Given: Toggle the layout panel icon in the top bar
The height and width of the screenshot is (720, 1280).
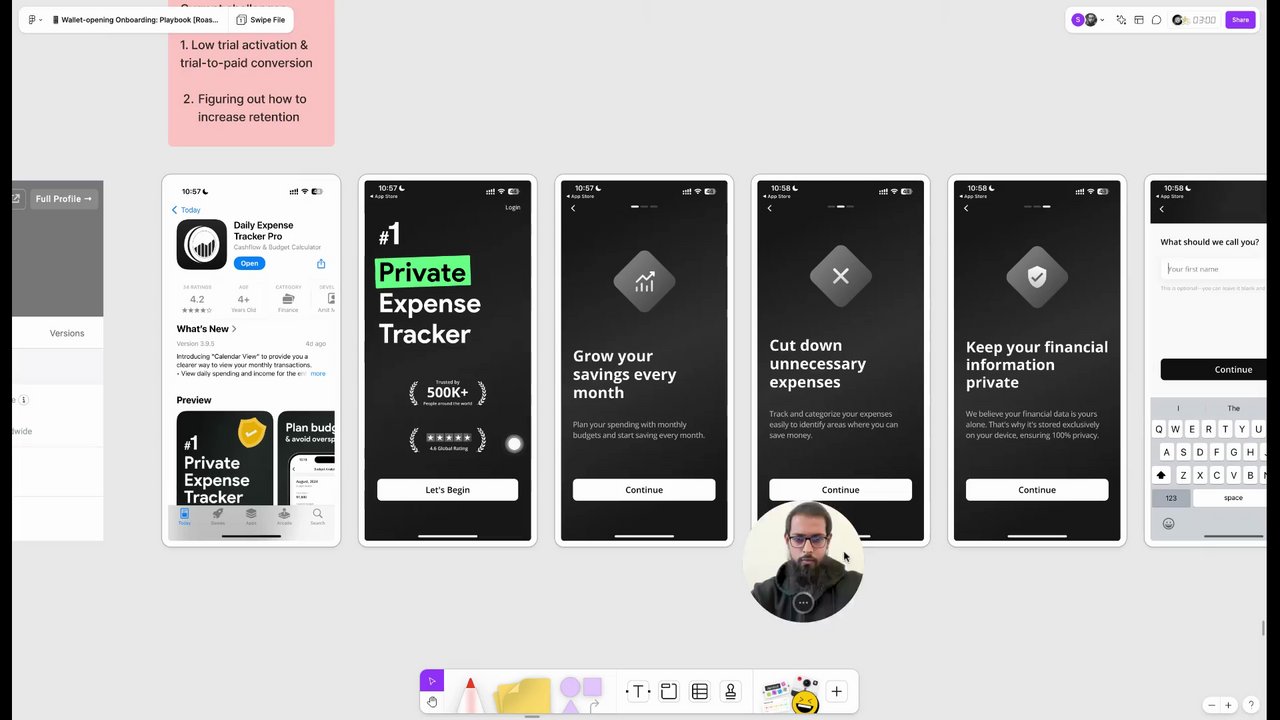Looking at the screenshot, I should [x=1138, y=20].
